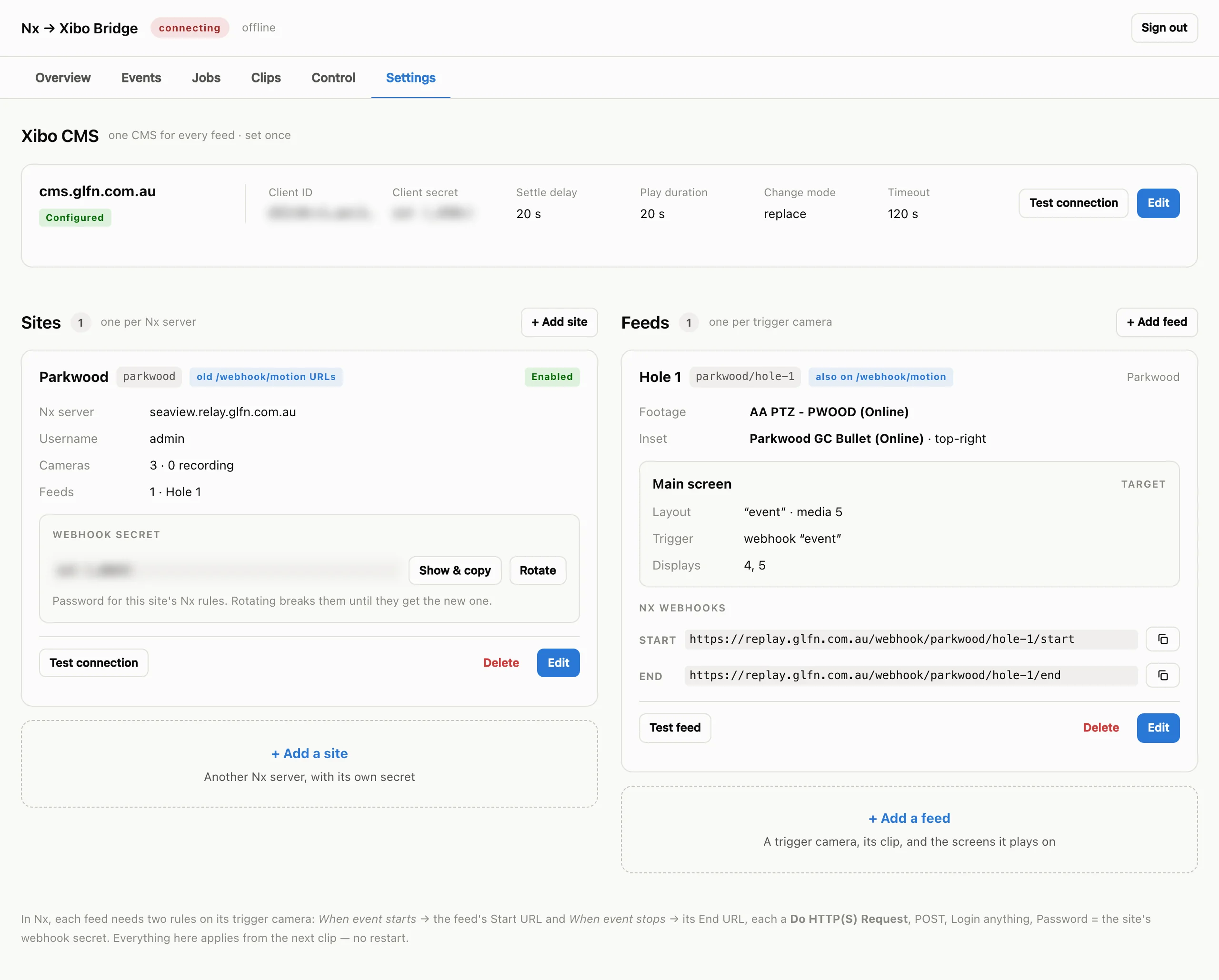Screen dimensions: 1219x980
Task: Click the 'Nx → Xibo Bridge' title
Action: 79,28
